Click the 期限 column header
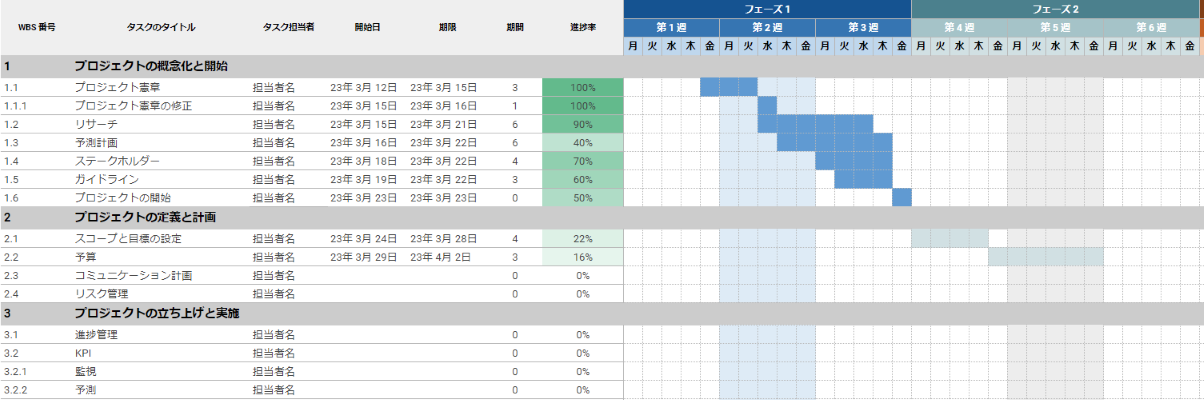1204x400 pixels. tap(447, 27)
